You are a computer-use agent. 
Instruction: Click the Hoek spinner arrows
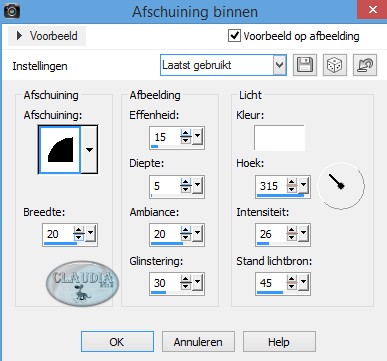(x=292, y=185)
